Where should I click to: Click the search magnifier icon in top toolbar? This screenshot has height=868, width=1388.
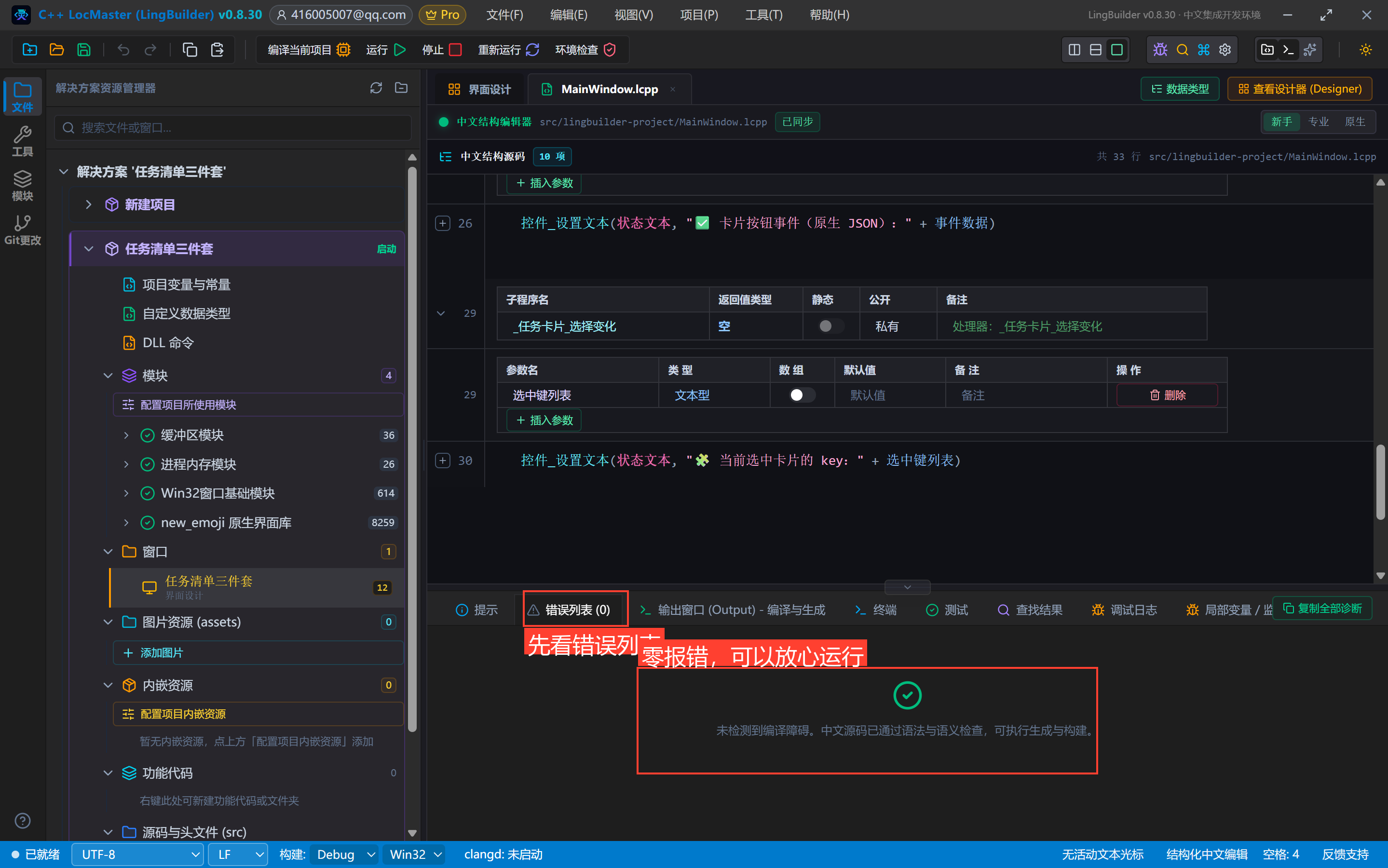pos(1182,50)
